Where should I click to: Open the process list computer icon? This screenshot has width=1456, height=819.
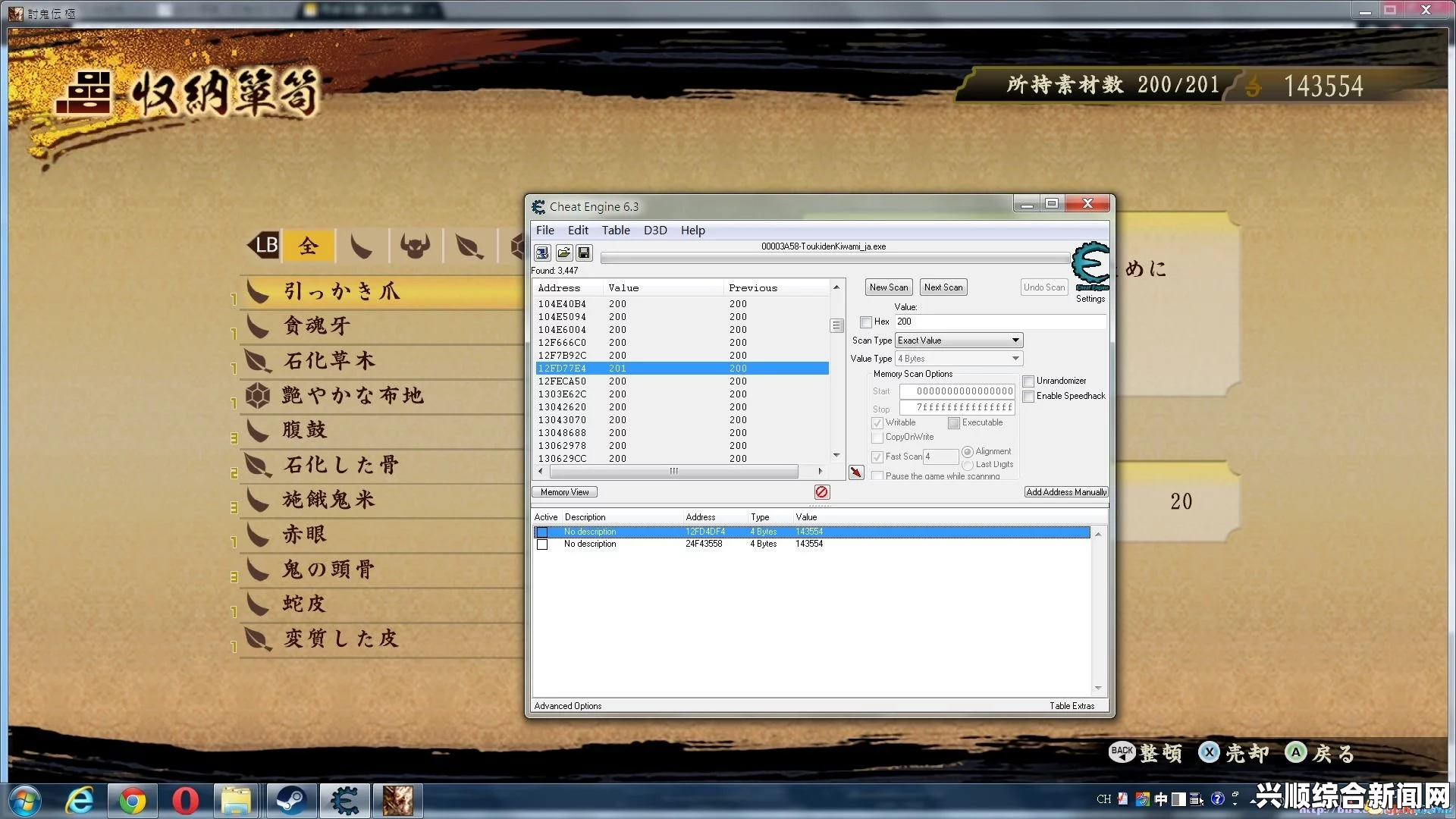coord(542,253)
